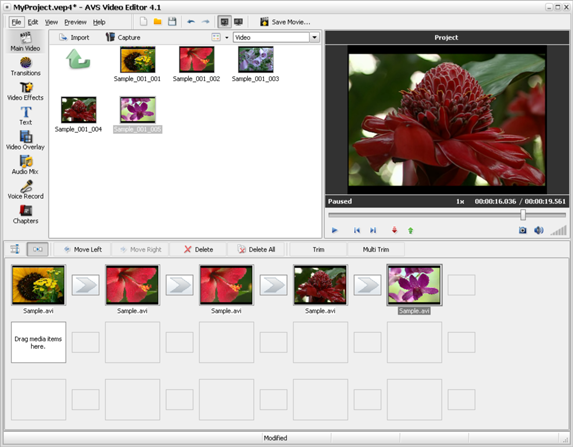Open the thumbnail view options arrow
The image size is (573, 447).
coord(227,37)
